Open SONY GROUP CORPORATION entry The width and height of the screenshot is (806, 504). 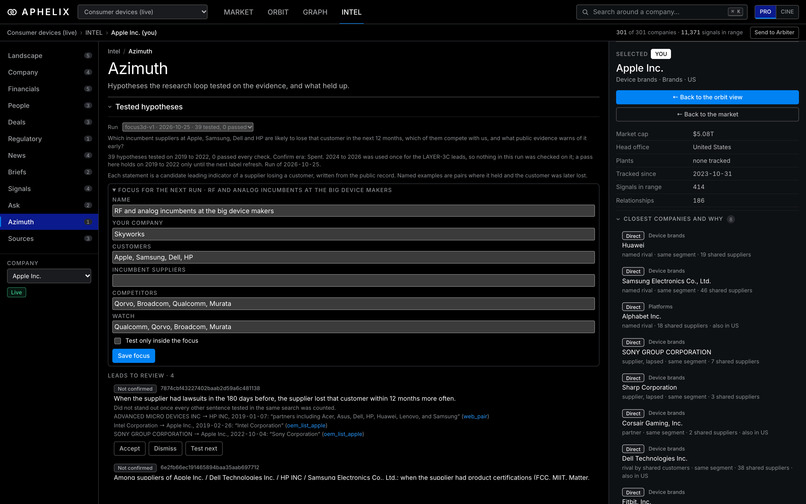click(x=666, y=352)
